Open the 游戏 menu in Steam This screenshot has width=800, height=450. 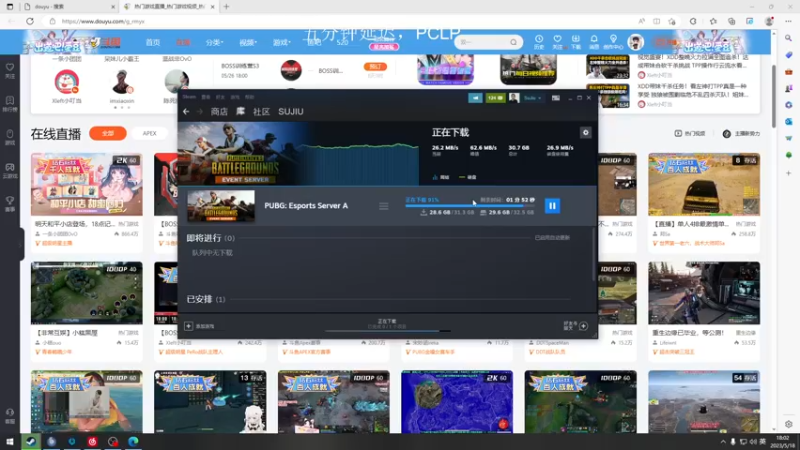pyautogui.click(x=235, y=97)
